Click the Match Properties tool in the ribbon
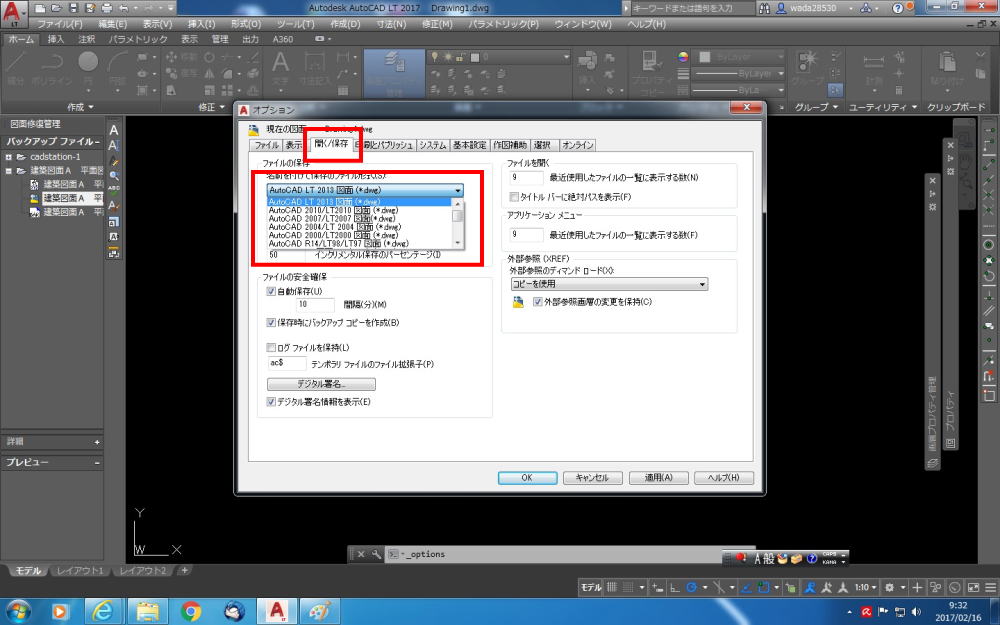Viewport: 1000px width, 625px height. [650, 71]
